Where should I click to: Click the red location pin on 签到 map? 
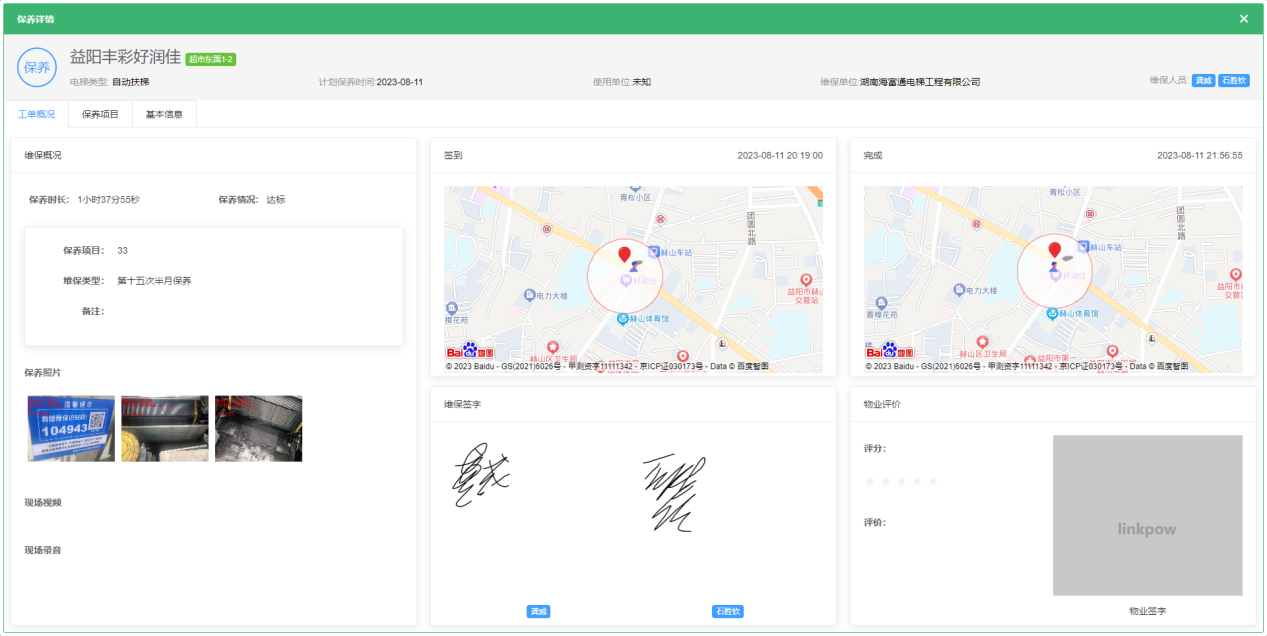625,254
